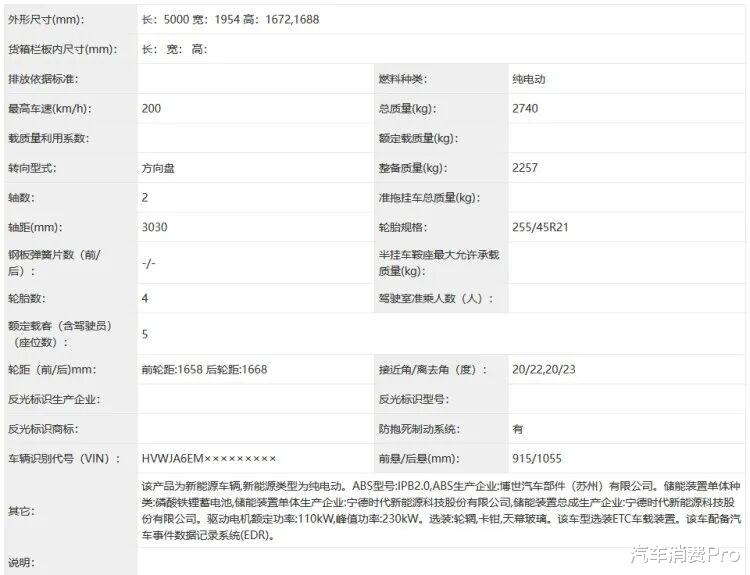The image size is (750, 575).
Task: Click the 说明 label
Action: 21,562
